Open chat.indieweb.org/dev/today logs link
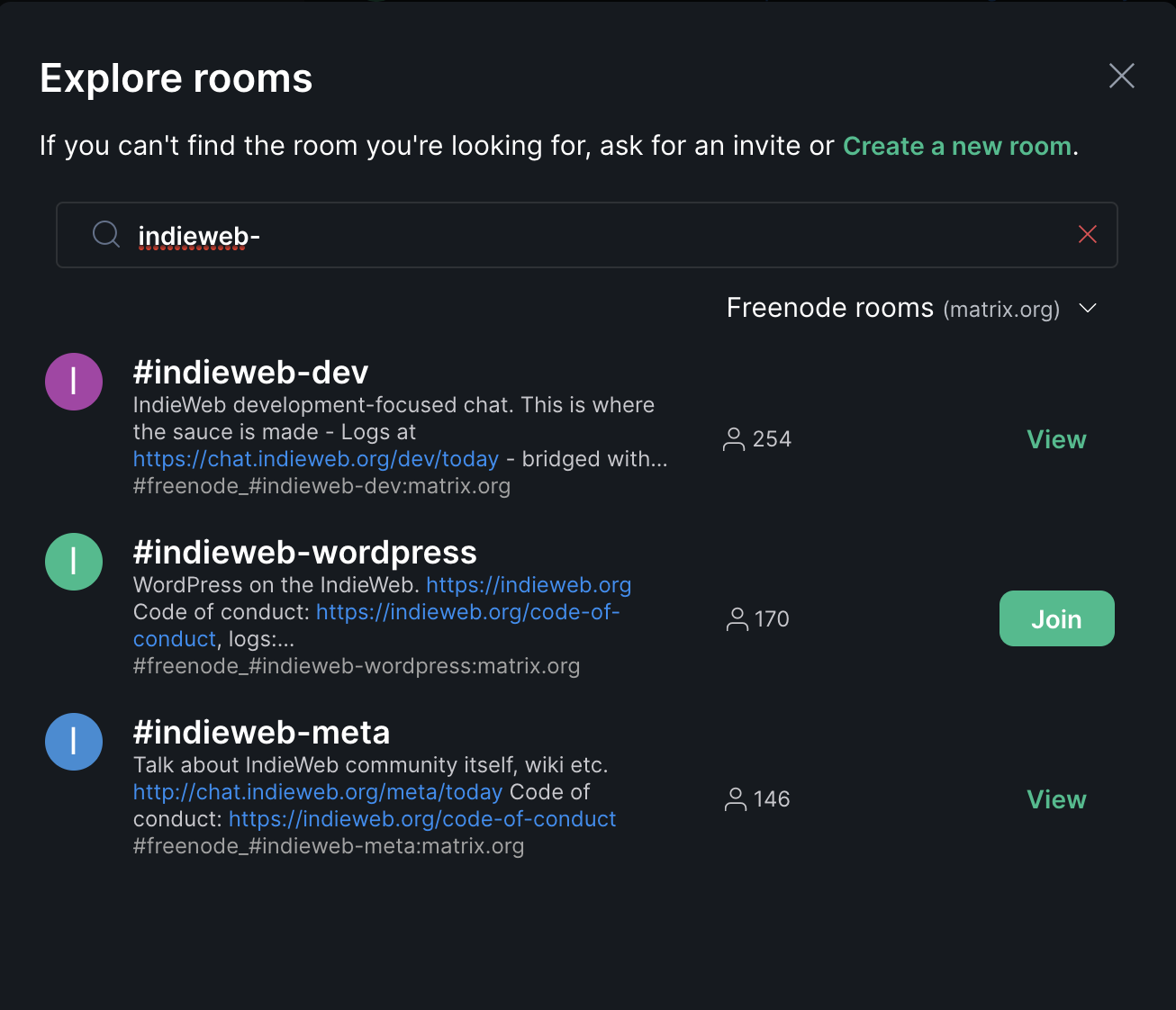The width and height of the screenshot is (1176, 1010). point(316,459)
